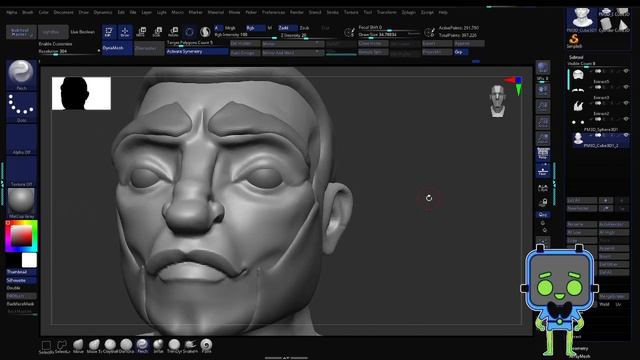This screenshot has height=360, width=640.
Task: Select the black main color swatch
Action: point(14,260)
